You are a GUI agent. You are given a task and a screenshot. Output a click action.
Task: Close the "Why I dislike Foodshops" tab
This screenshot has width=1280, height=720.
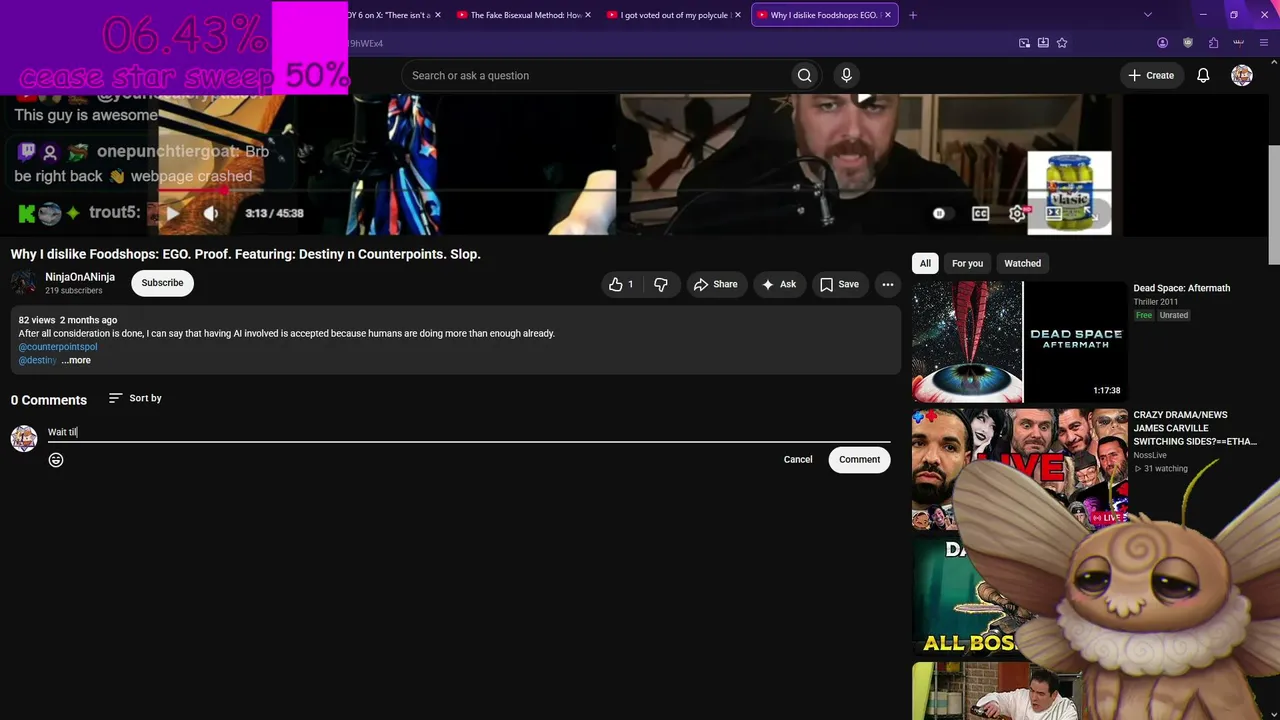pyautogui.click(x=889, y=15)
